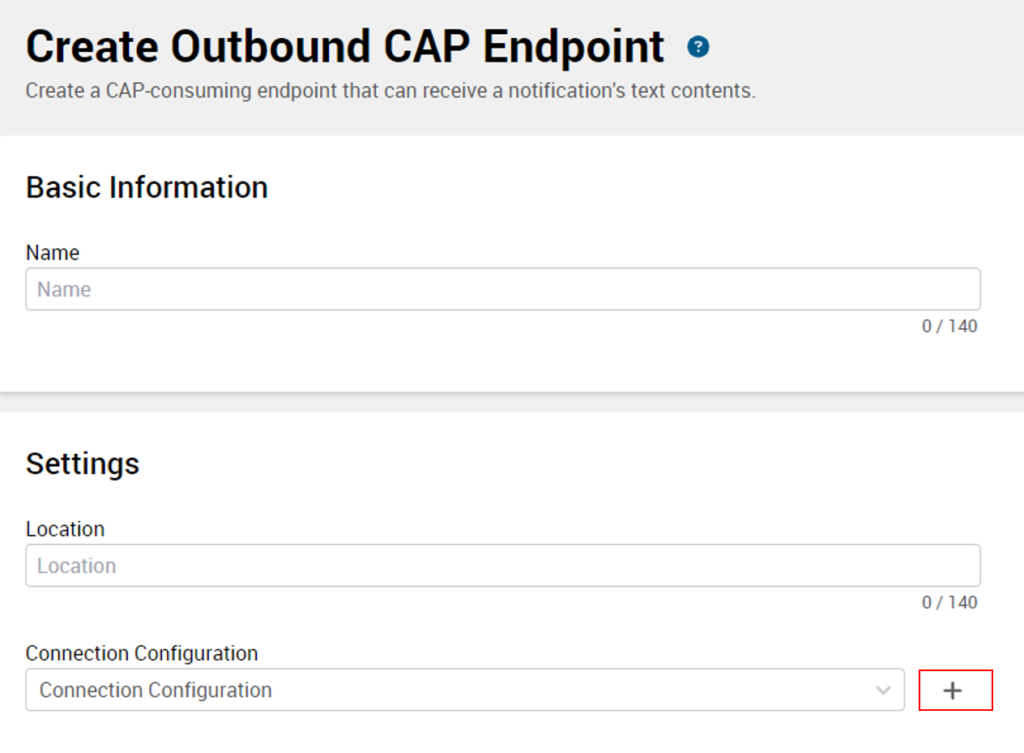This screenshot has width=1024, height=753.
Task: Focus the Location text field
Action: (x=503, y=566)
